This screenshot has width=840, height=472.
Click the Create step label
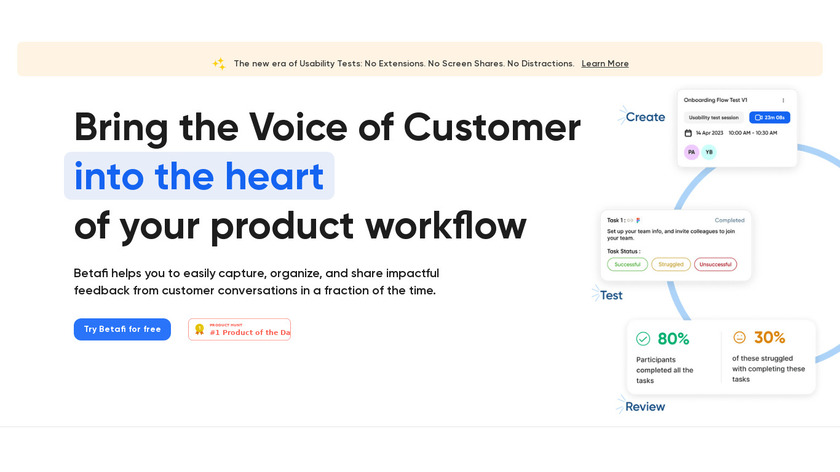coord(644,117)
